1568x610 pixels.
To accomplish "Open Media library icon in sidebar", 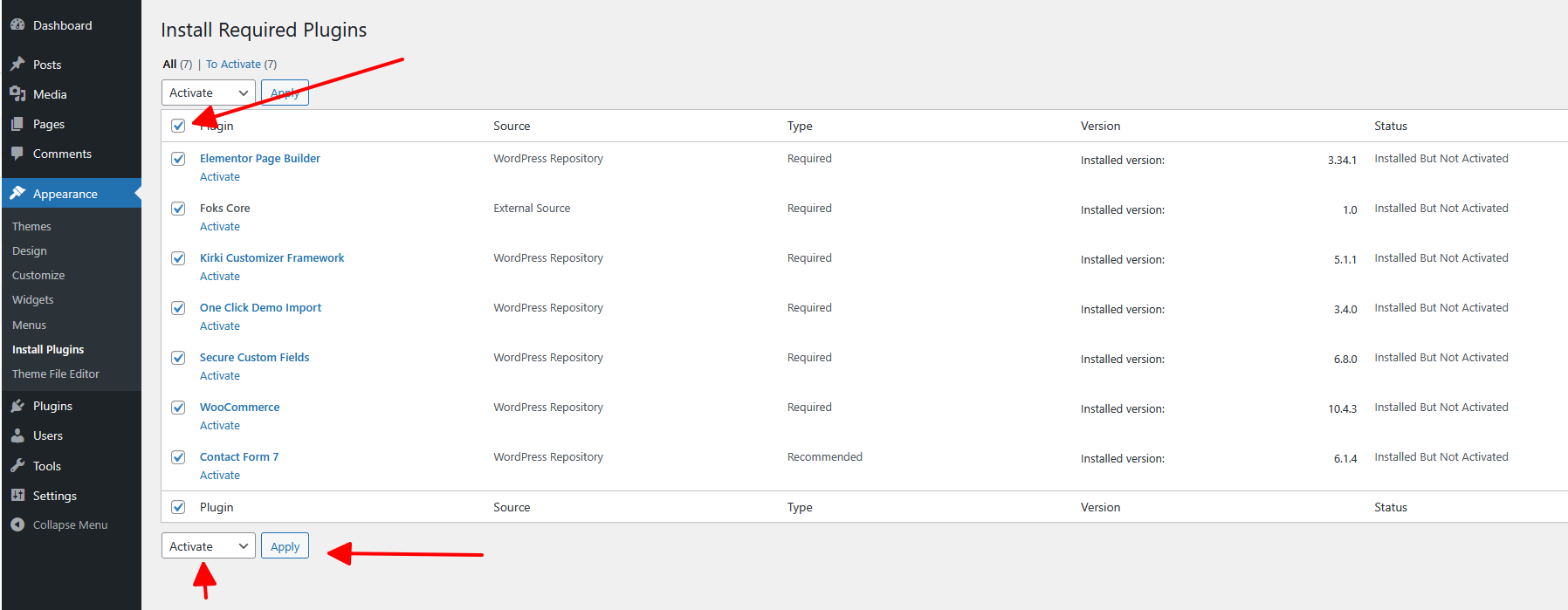I will pyautogui.click(x=17, y=94).
